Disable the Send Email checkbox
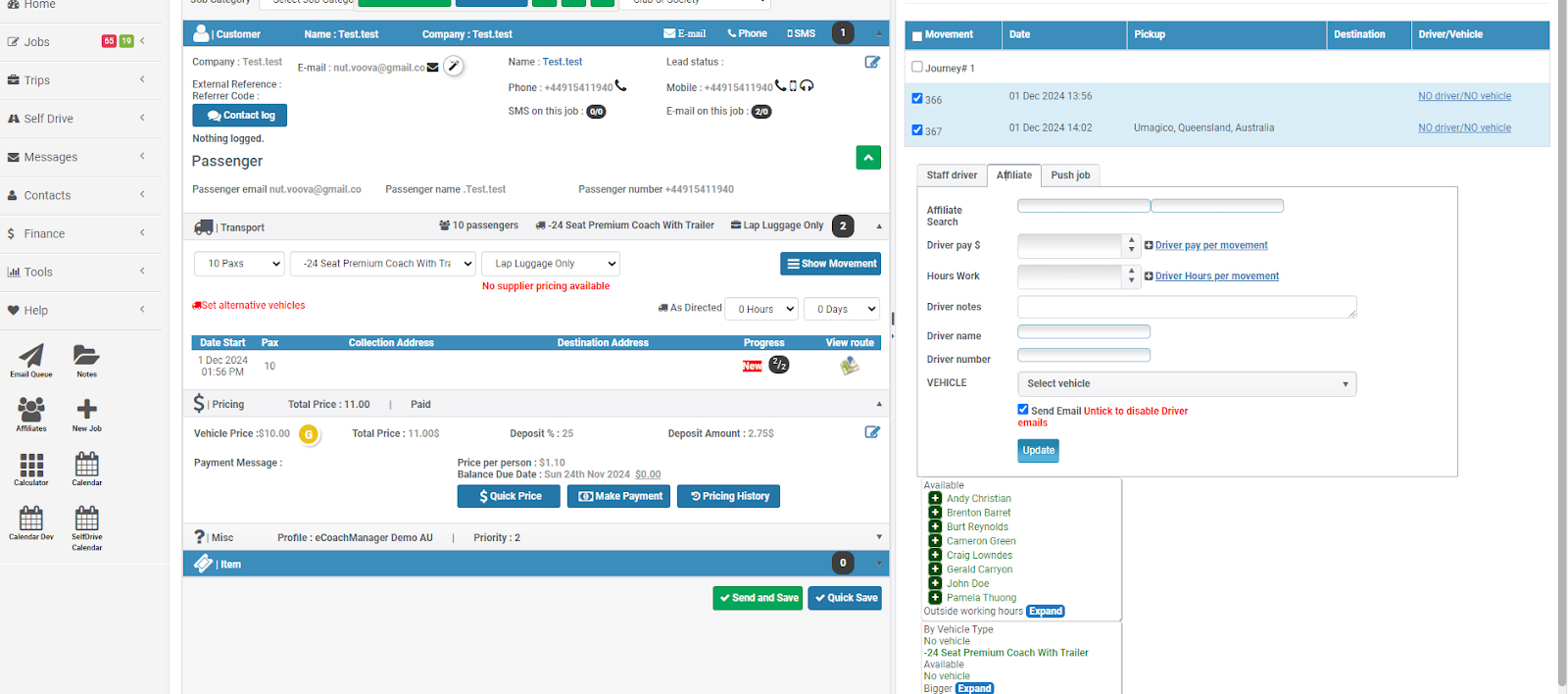 pos(1023,410)
